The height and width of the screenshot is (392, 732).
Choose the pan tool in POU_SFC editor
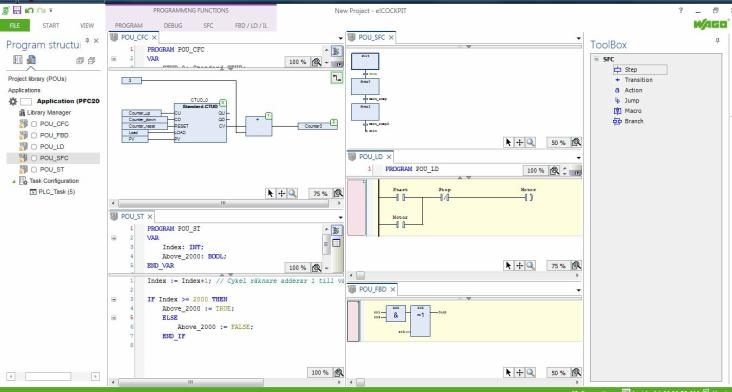[x=520, y=142]
